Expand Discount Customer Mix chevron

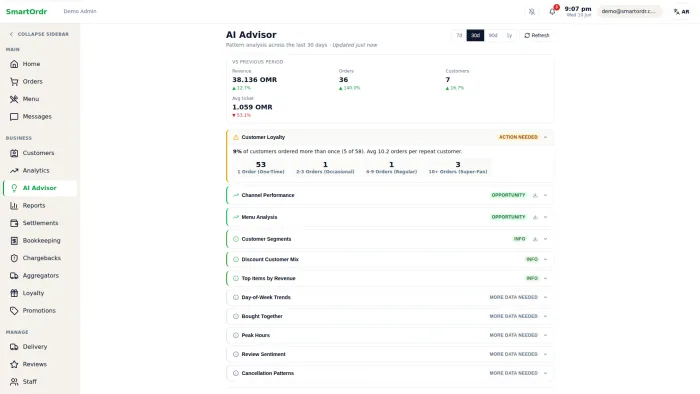pyautogui.click(x=545, y=259)
